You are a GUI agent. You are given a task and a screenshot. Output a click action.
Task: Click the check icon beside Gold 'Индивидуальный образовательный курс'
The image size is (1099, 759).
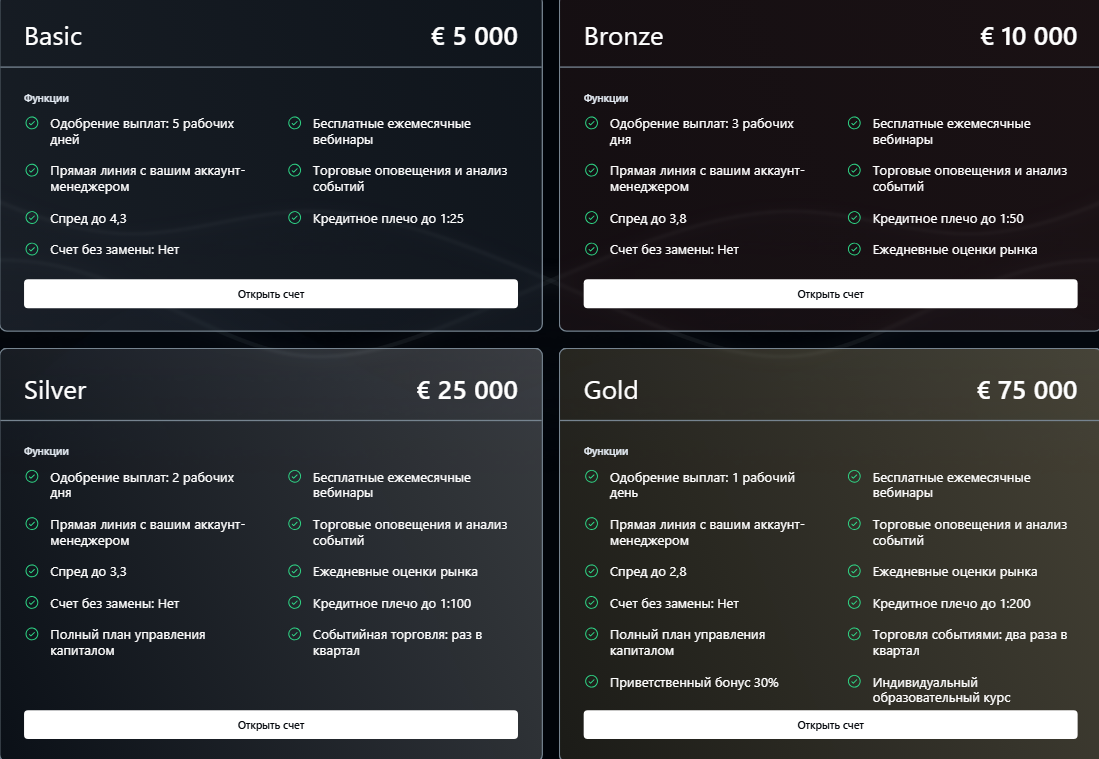[854, 682]
